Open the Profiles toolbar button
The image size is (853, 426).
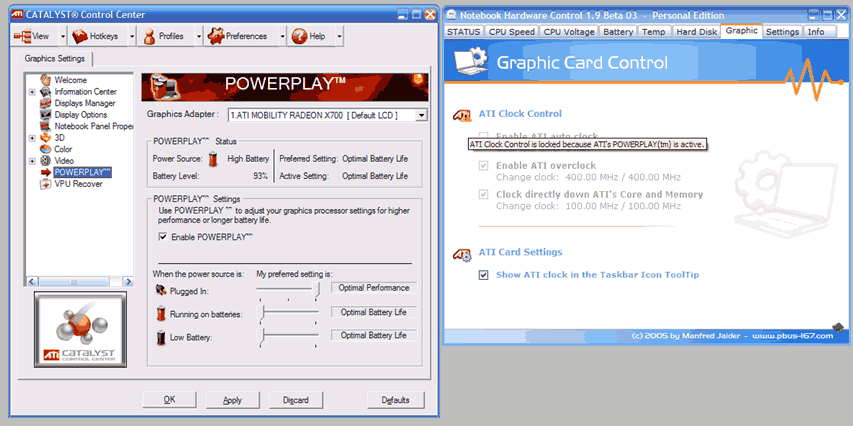pyautogui.click(x=166, y=36)
